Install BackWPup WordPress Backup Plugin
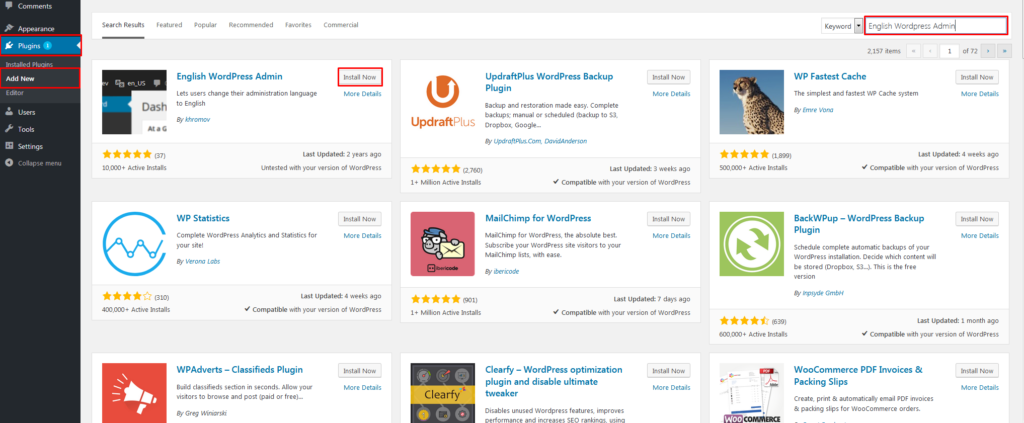1024x423 pixels. click(977, 219)
